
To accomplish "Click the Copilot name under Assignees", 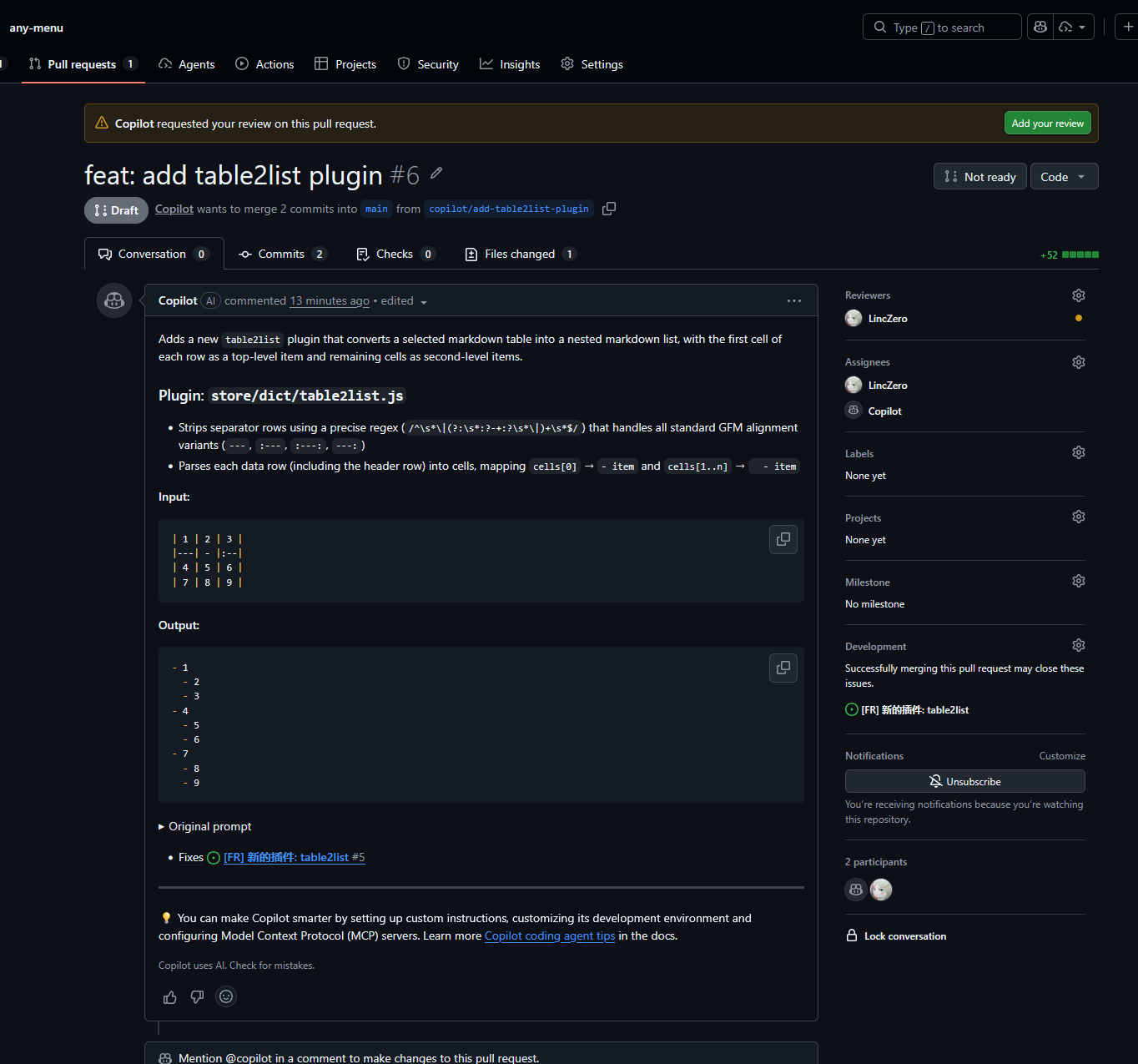I will (885, 411).
